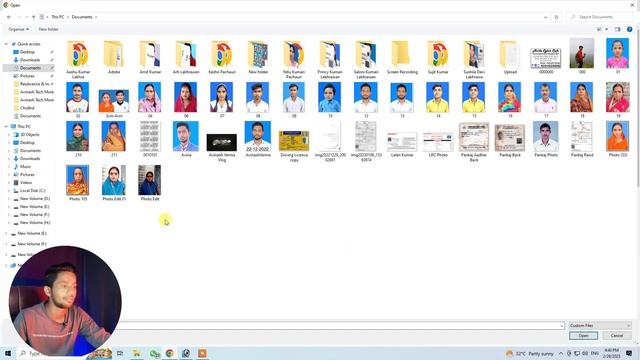Select Videos under This PC

pyautogui.click(x=26, y=182)
